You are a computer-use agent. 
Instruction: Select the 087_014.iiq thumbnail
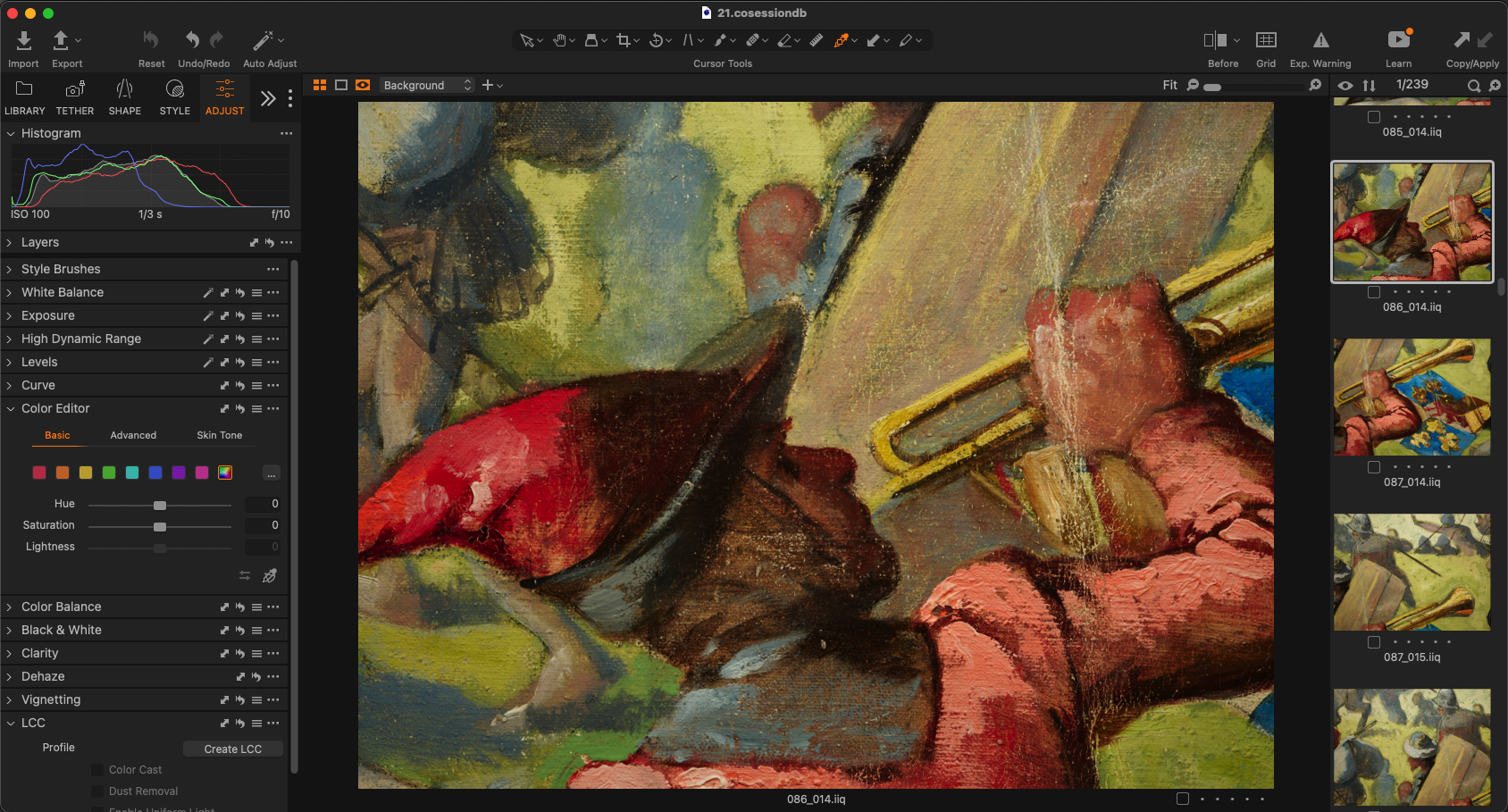click(x=1412, y=397)
